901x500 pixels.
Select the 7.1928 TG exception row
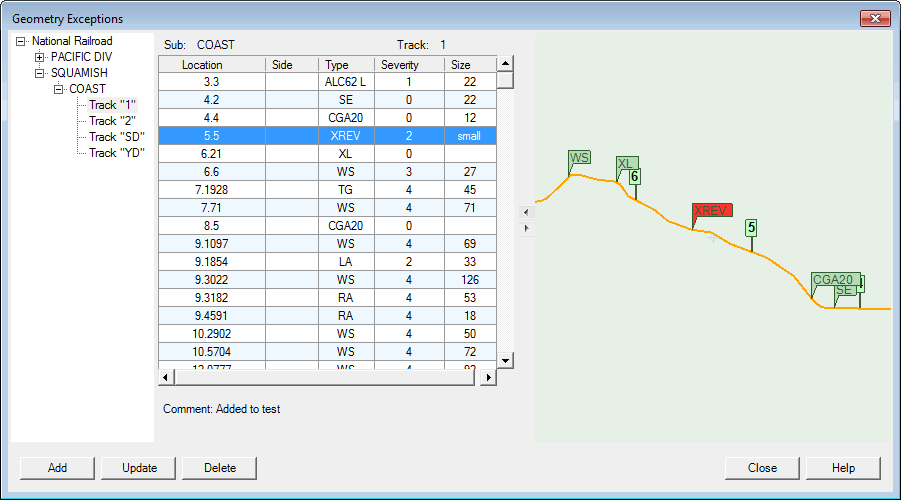327,190
